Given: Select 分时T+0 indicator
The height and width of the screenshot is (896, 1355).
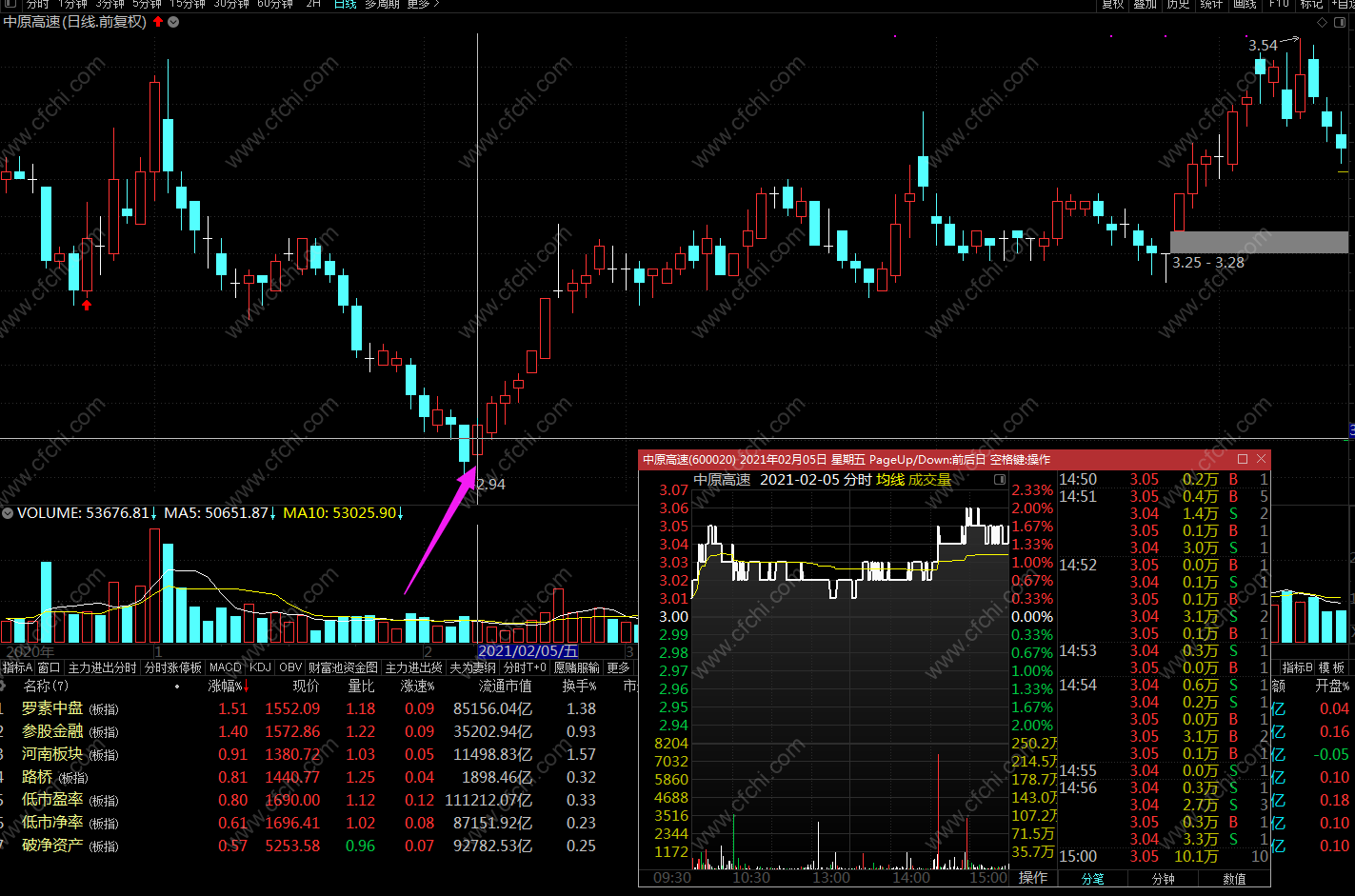Looking at the screenshot, I should point(526,667).
